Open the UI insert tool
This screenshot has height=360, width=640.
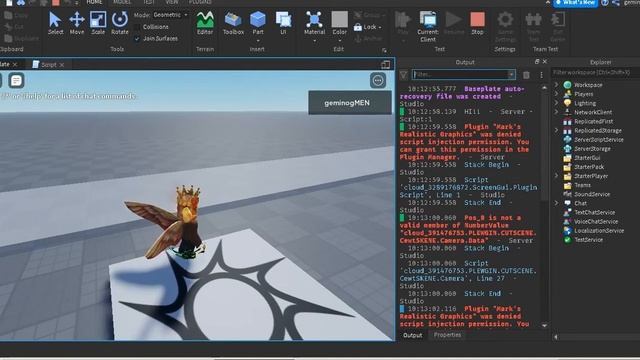(283, 23)
